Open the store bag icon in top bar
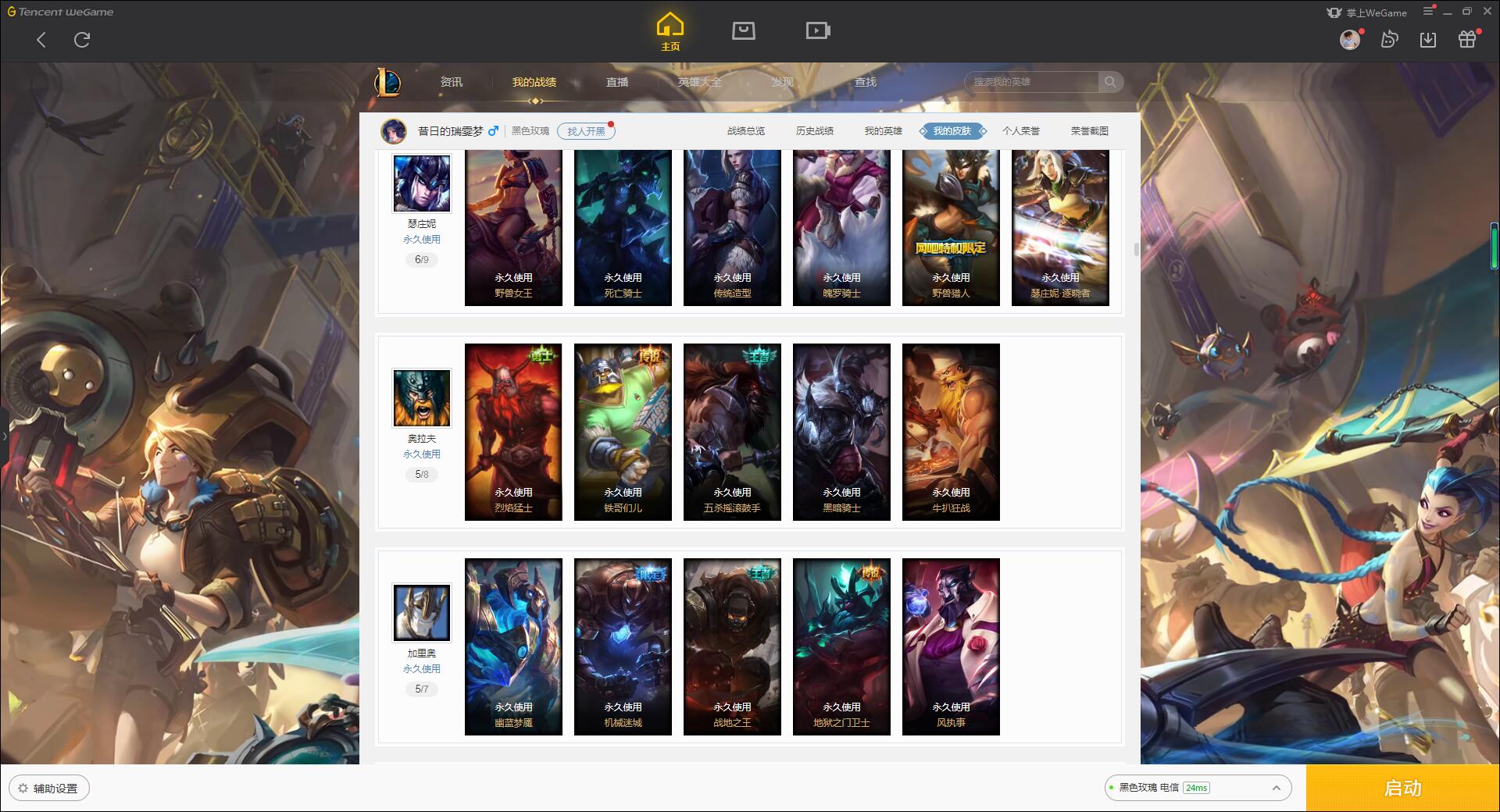The image size is (1500, 812). point(743,30)
